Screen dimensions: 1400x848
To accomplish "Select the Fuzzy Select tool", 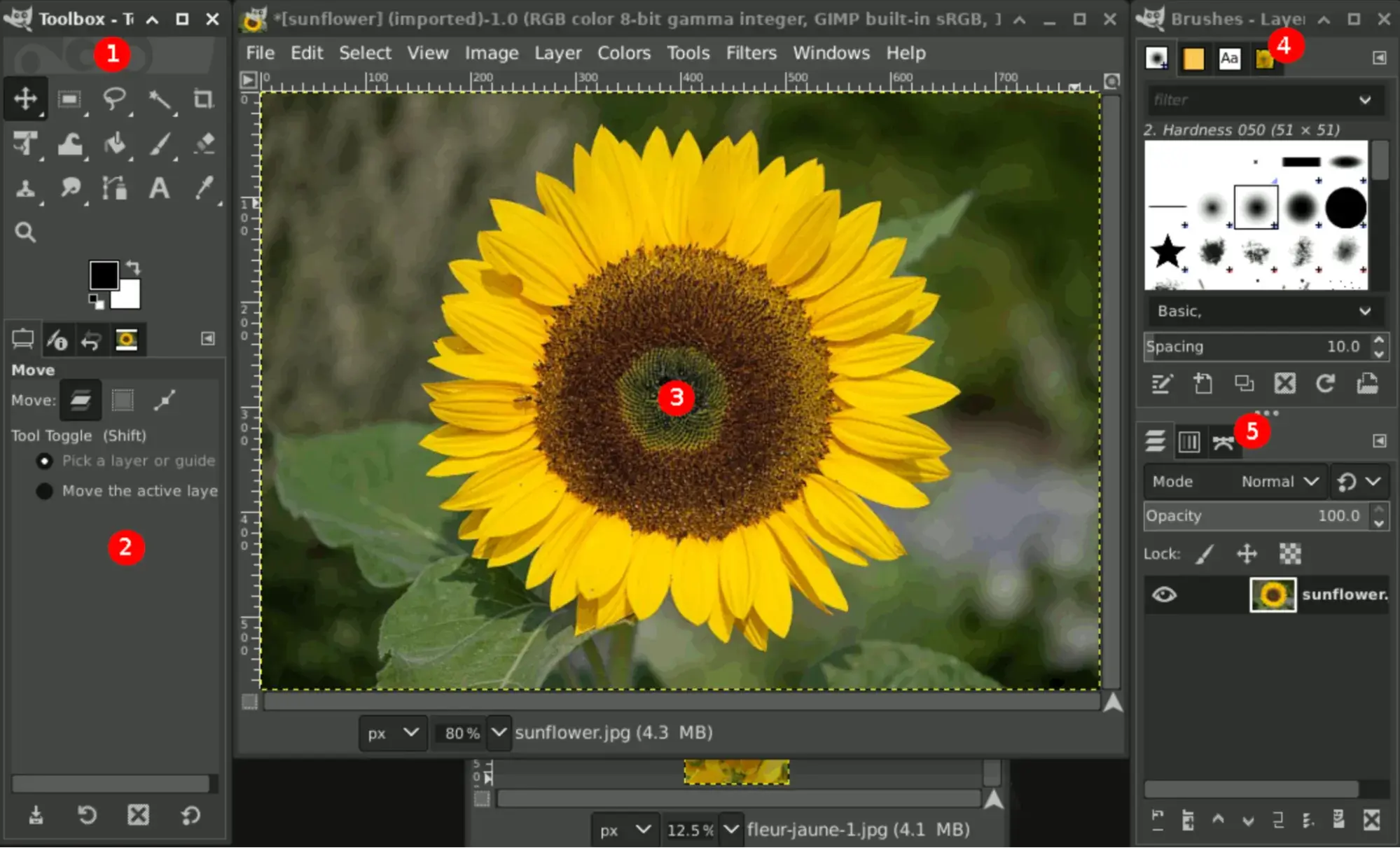I will (160, 99).
